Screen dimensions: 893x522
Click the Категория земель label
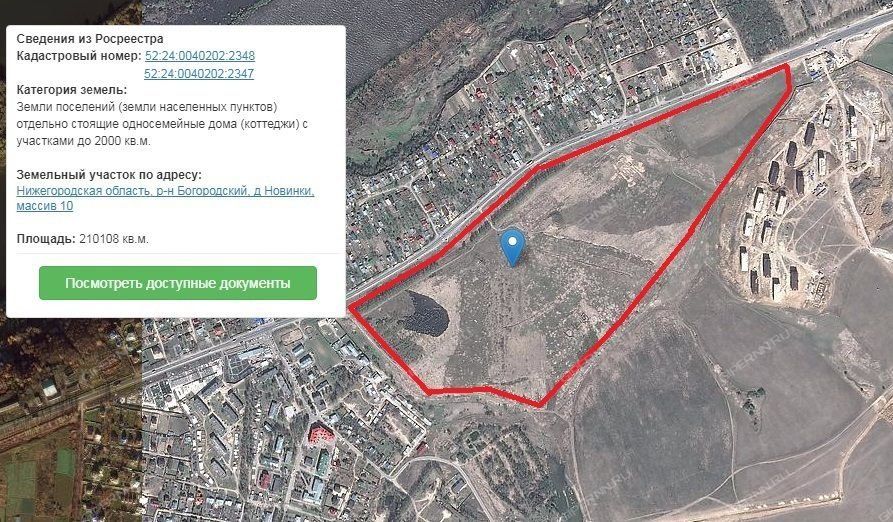[x=72, y=90]
